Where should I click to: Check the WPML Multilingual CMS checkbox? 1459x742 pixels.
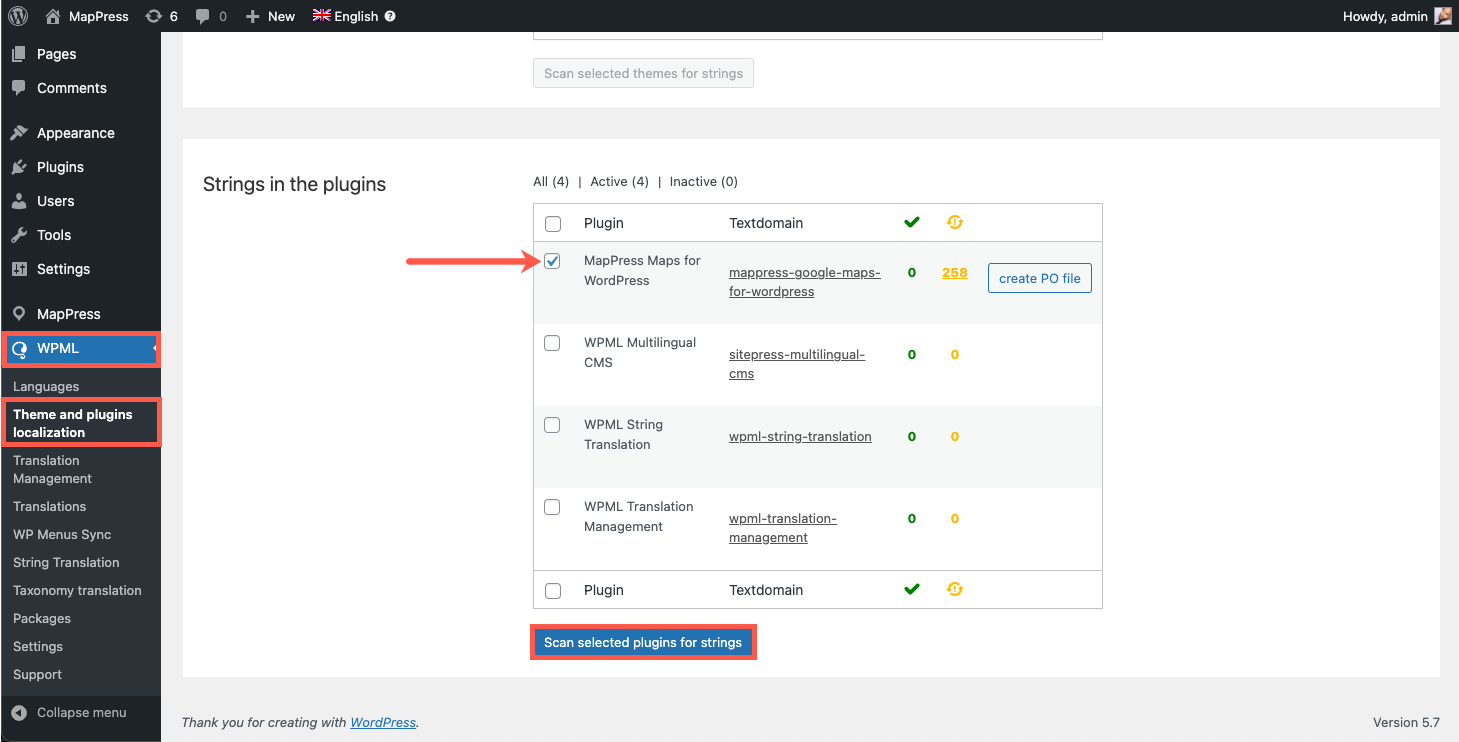point(552,343)
